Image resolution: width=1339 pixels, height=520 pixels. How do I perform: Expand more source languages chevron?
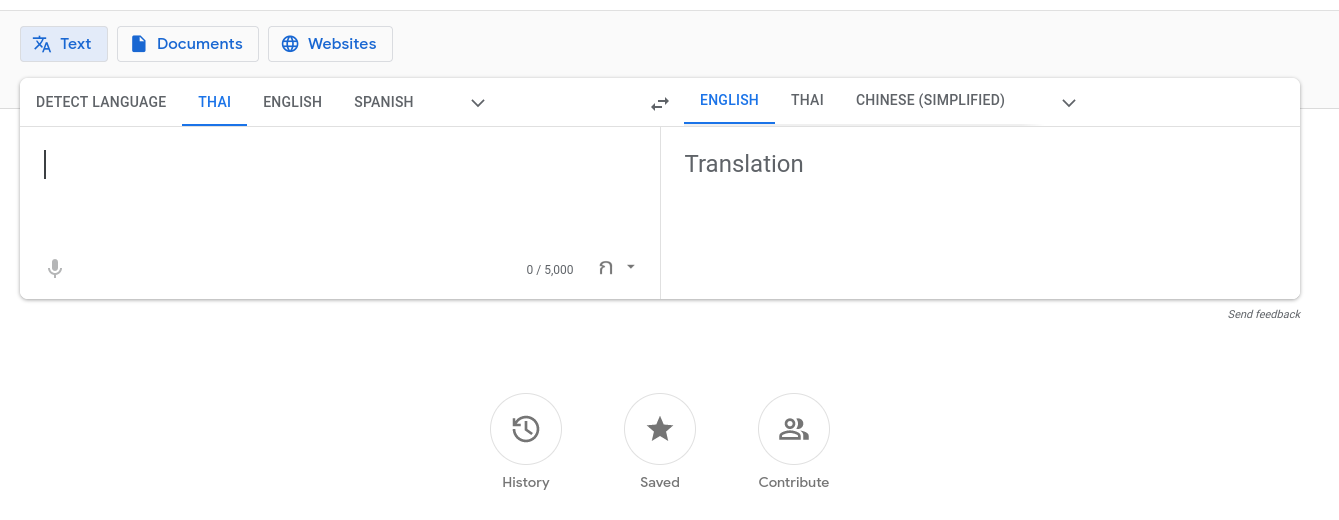pos(478,103)
